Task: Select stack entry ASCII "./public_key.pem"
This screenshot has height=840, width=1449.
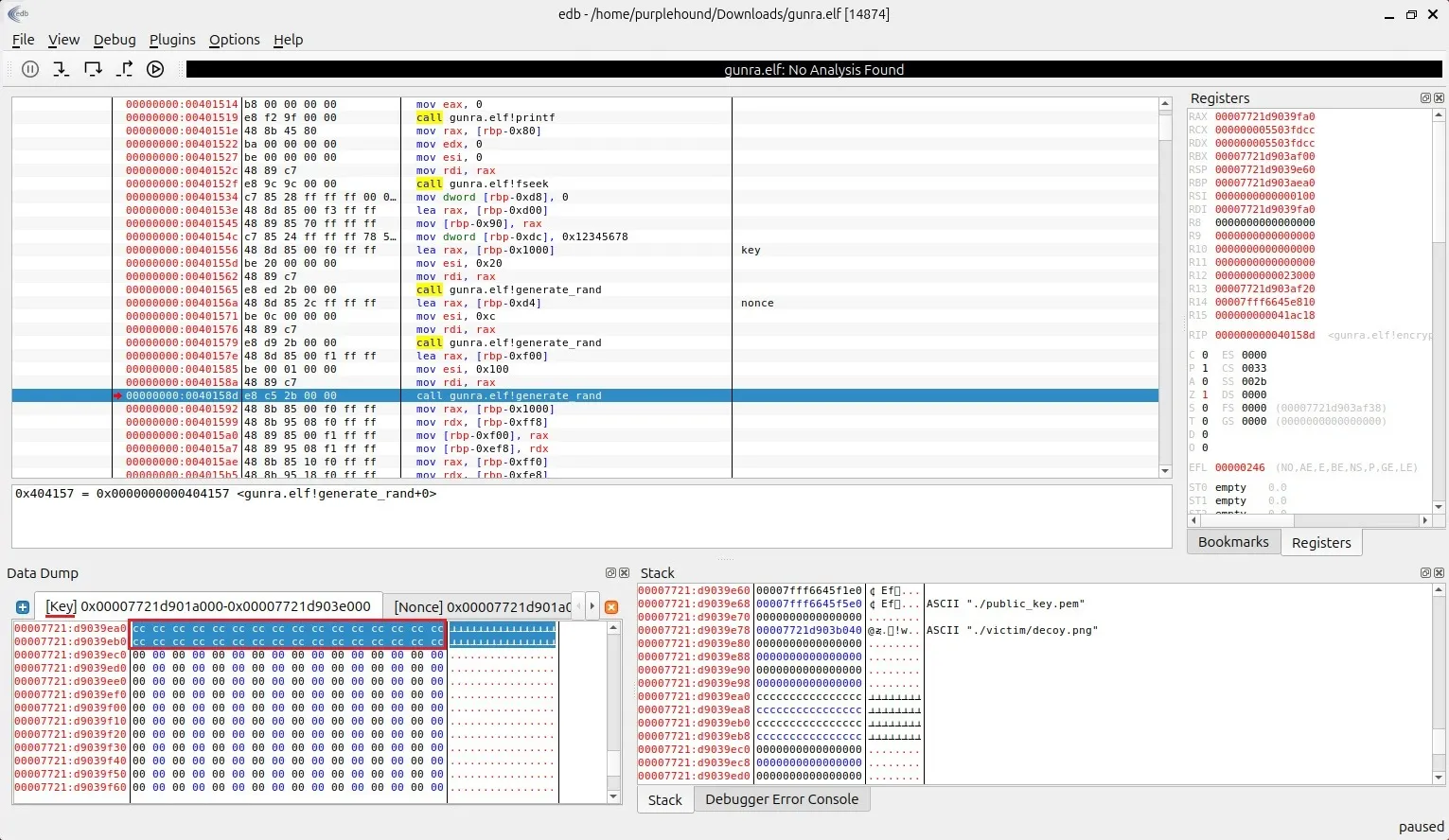Action: pyautogui.click(x=1005, y=604)
